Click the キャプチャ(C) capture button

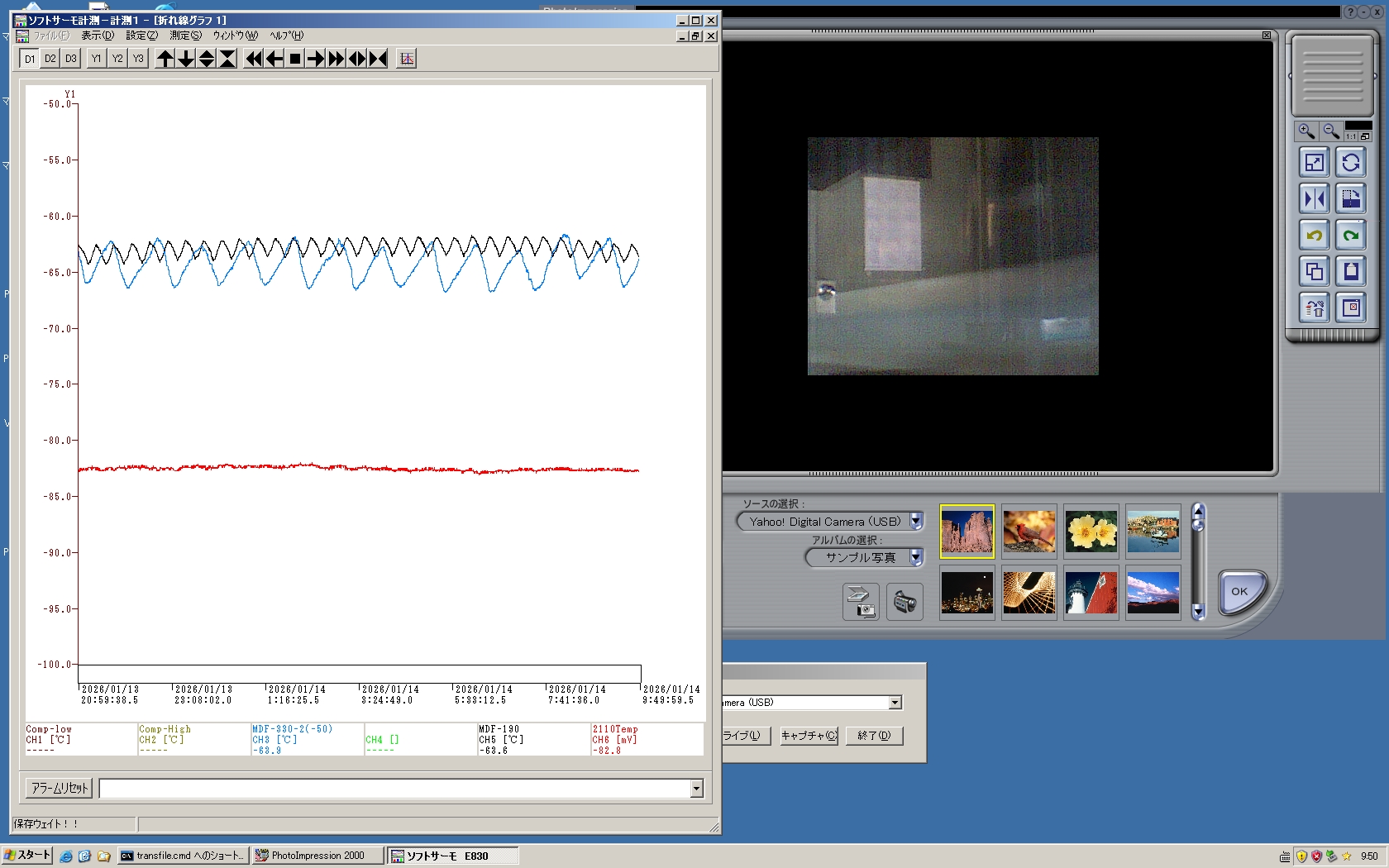pos(809,736)
